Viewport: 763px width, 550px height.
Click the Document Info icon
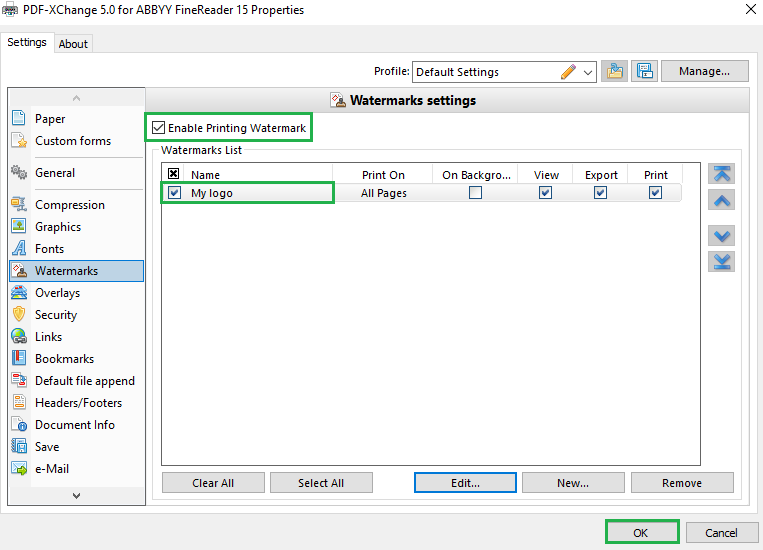19,424
